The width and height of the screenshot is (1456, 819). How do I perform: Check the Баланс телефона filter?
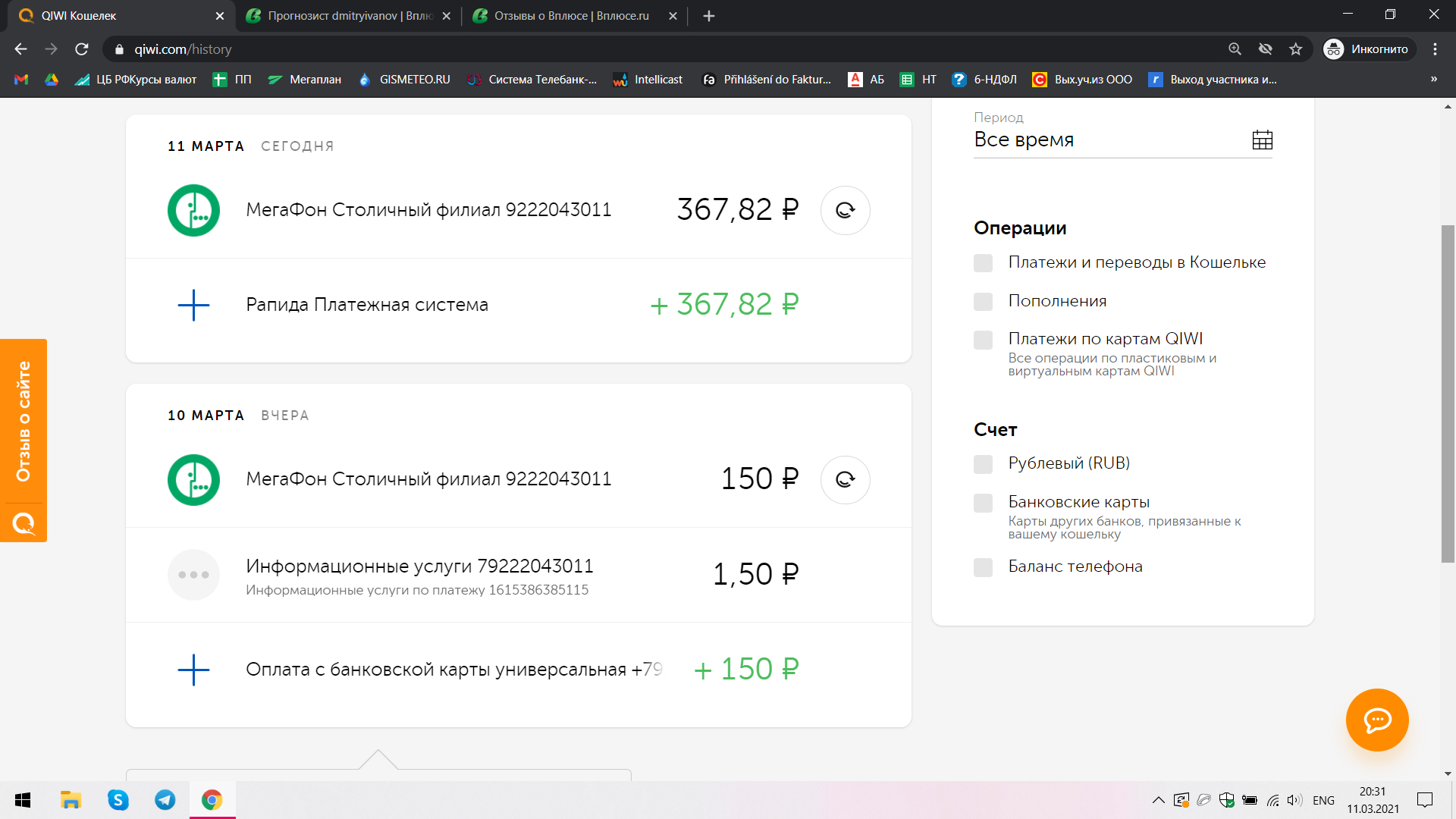pos(983,567)
